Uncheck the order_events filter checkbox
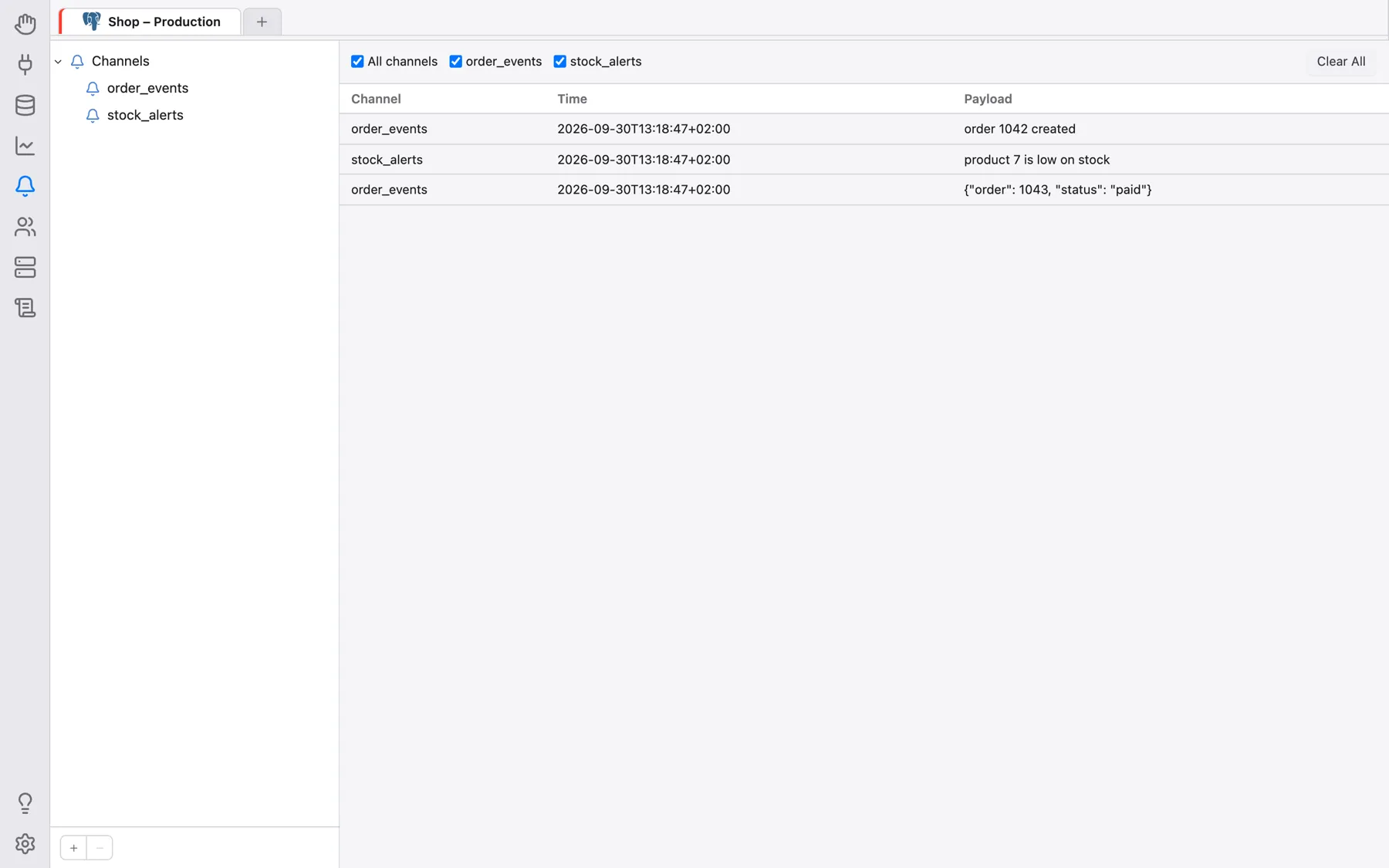The width and height of the screenshot is (1389, 868). tap(456, 61)
